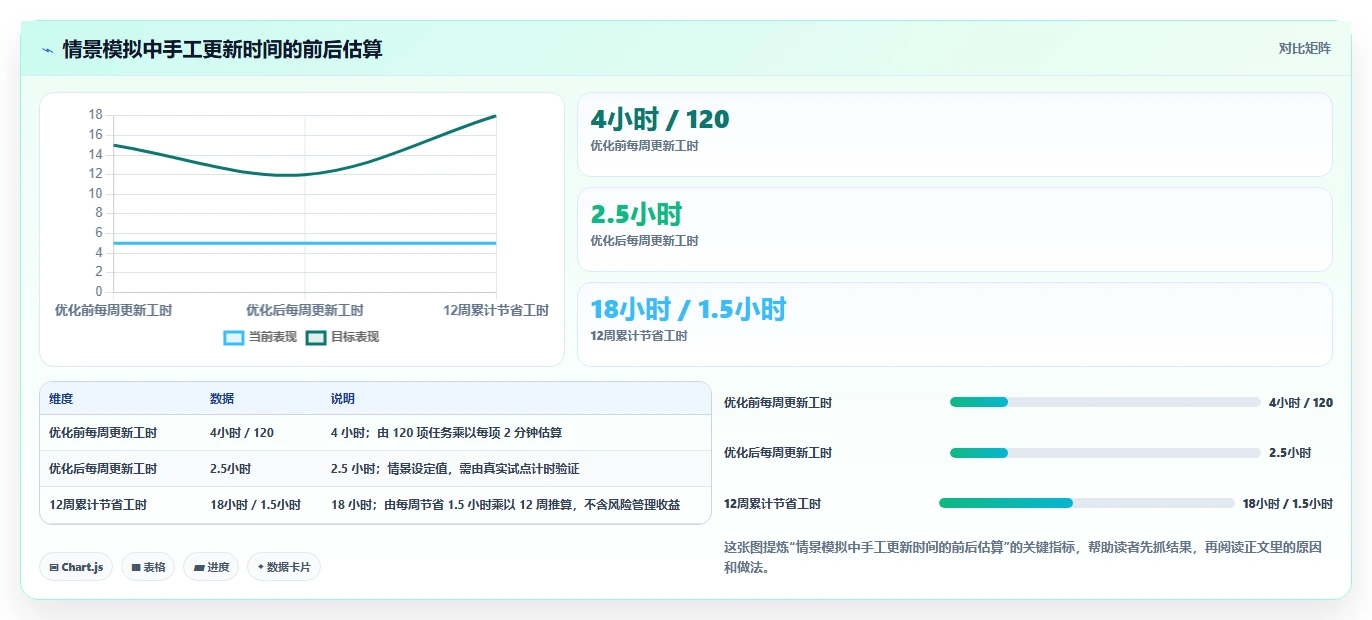Click progress list label 12周累计节省工时

[x=773, y=504]
